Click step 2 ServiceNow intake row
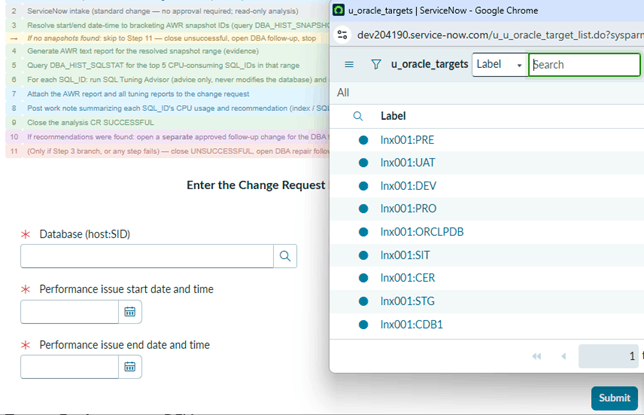Screen dimensions: 644x415 pos(168,12)
